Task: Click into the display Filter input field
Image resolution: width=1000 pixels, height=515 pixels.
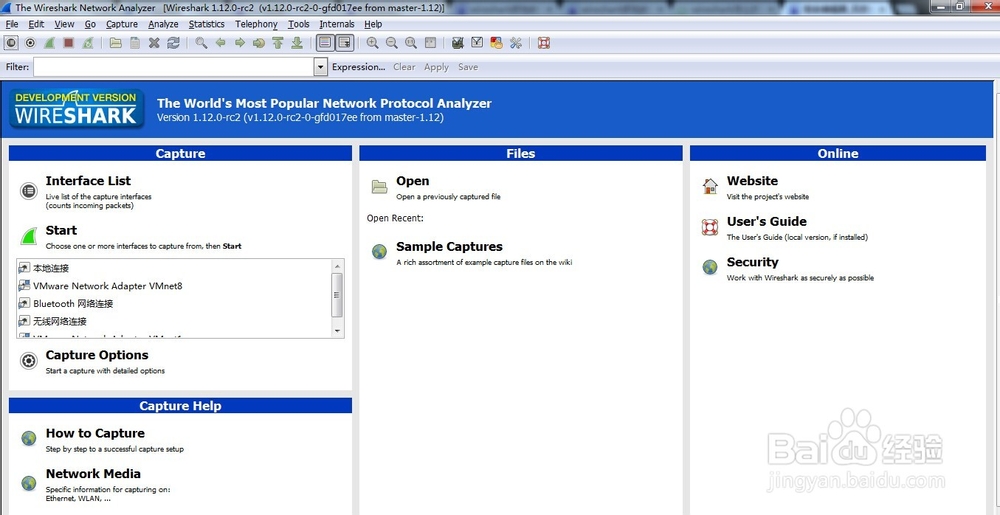Action: 173,67
